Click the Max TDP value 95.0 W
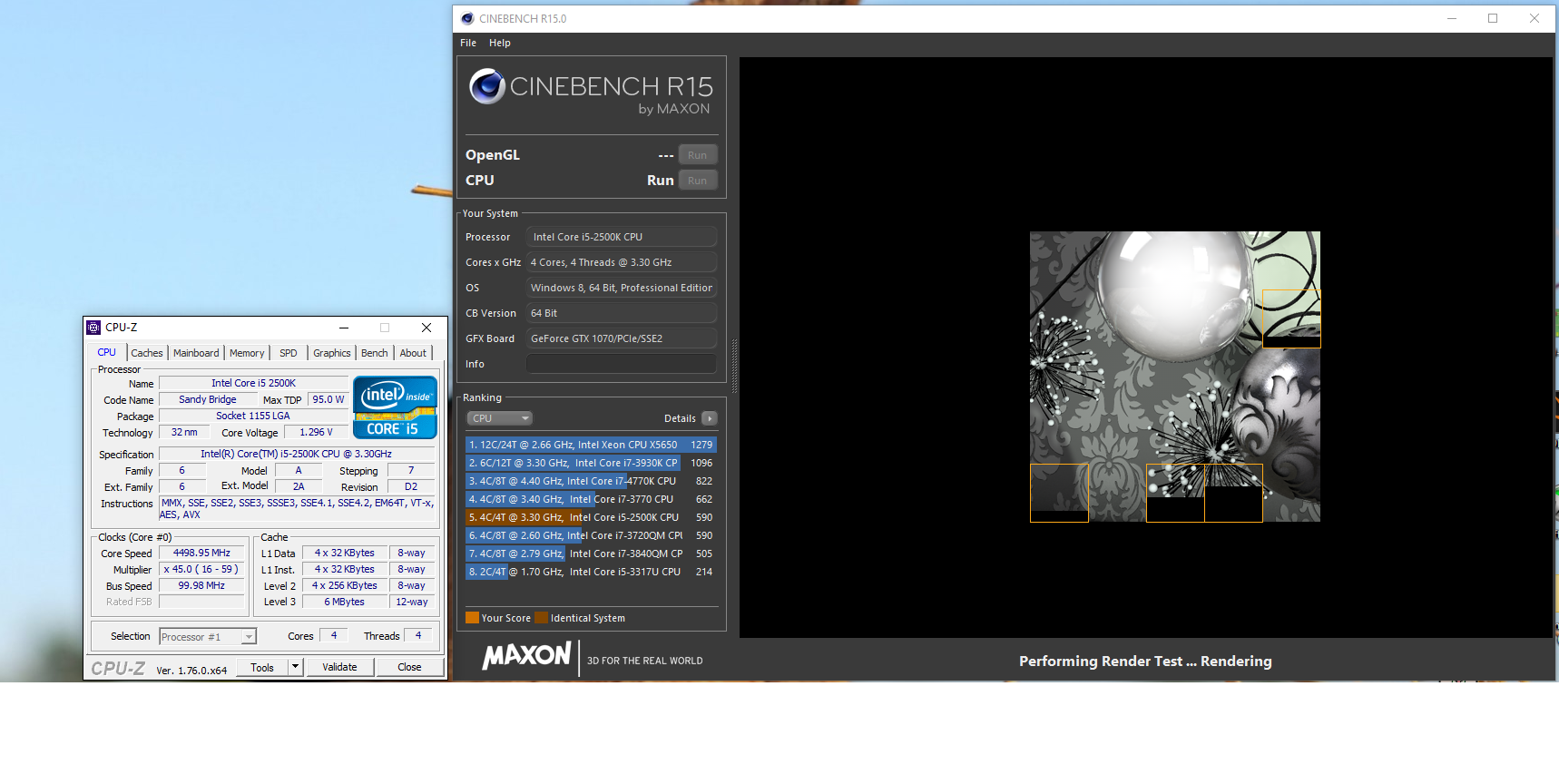Viewport: 1559px width, 784px height. click(x=328, y=399)
